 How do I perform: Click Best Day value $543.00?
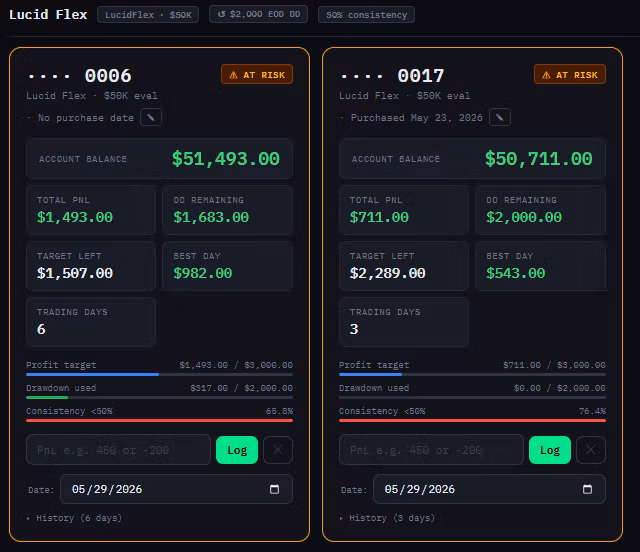point(516,273)
